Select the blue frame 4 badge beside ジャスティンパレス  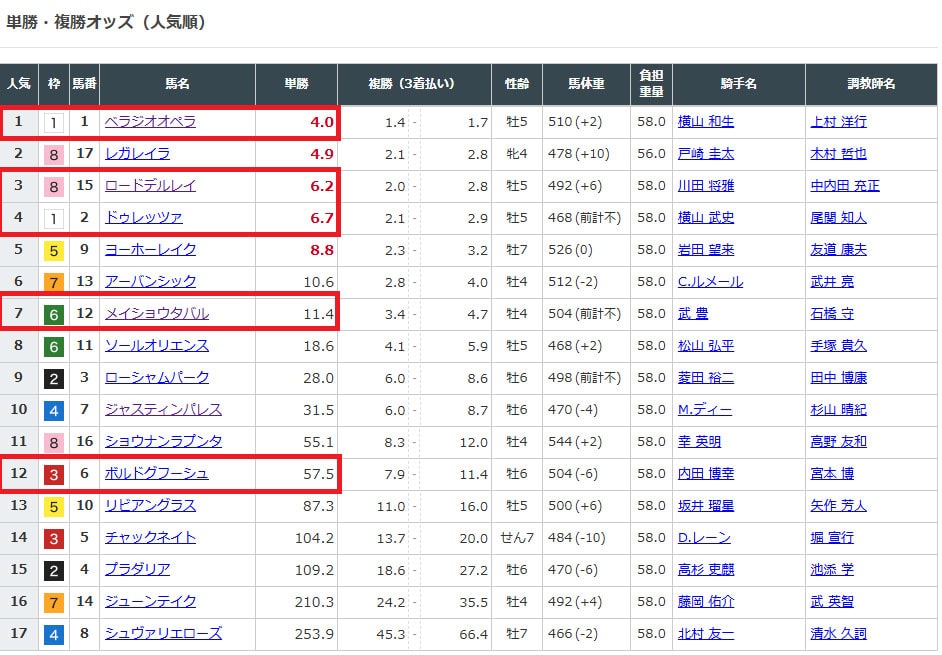[x=53, y=410]
